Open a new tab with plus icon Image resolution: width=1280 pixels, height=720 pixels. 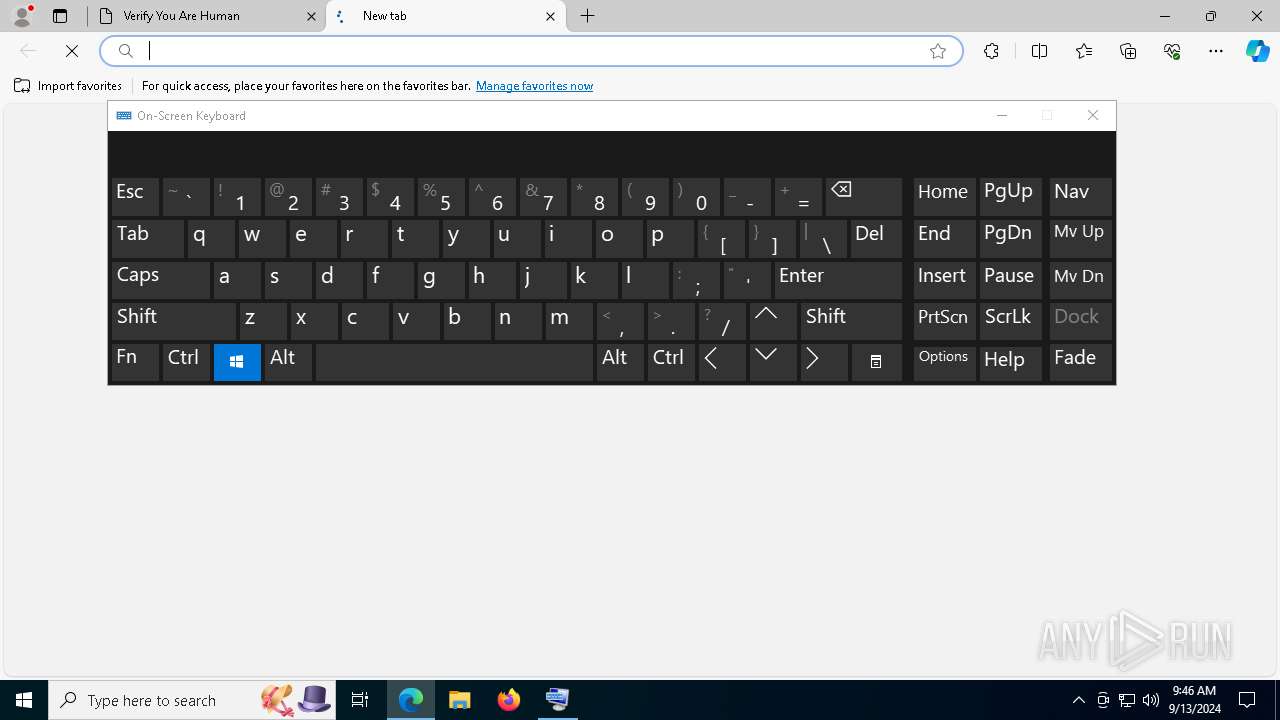588,16
